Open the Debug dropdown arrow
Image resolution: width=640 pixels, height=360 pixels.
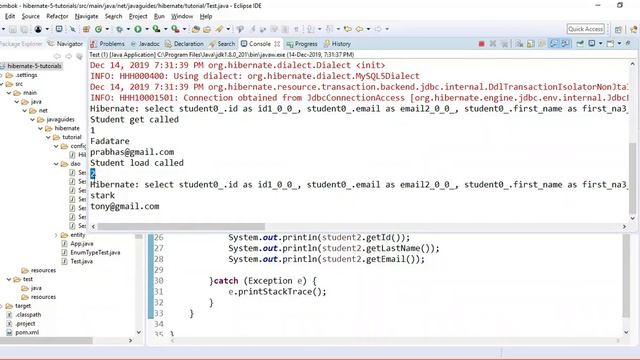pyautogui.click(x=128, y=29)
